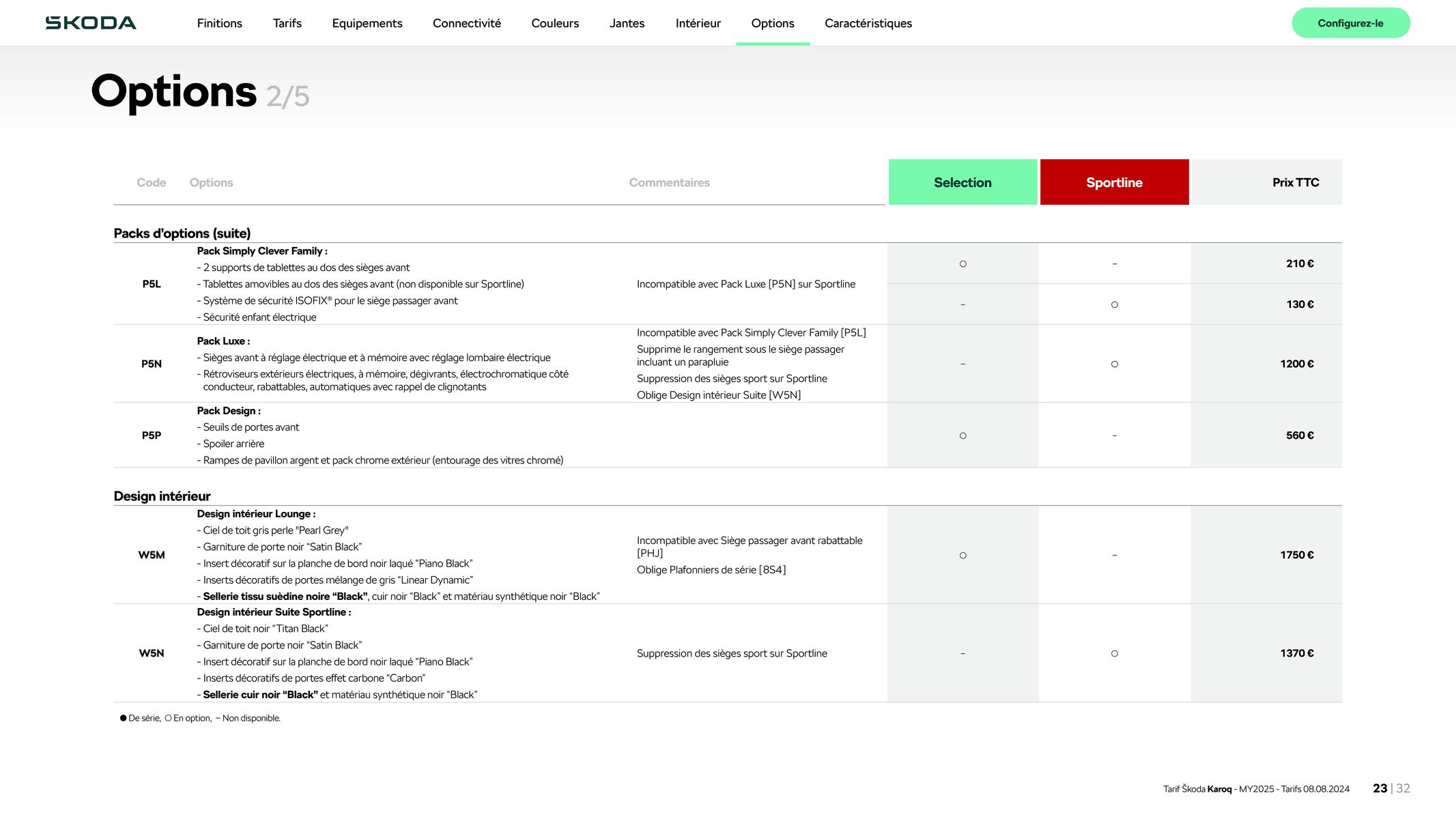Click the Sportline column header
This screenshot has width=1456, height=819.
(x=1113, y=181)
